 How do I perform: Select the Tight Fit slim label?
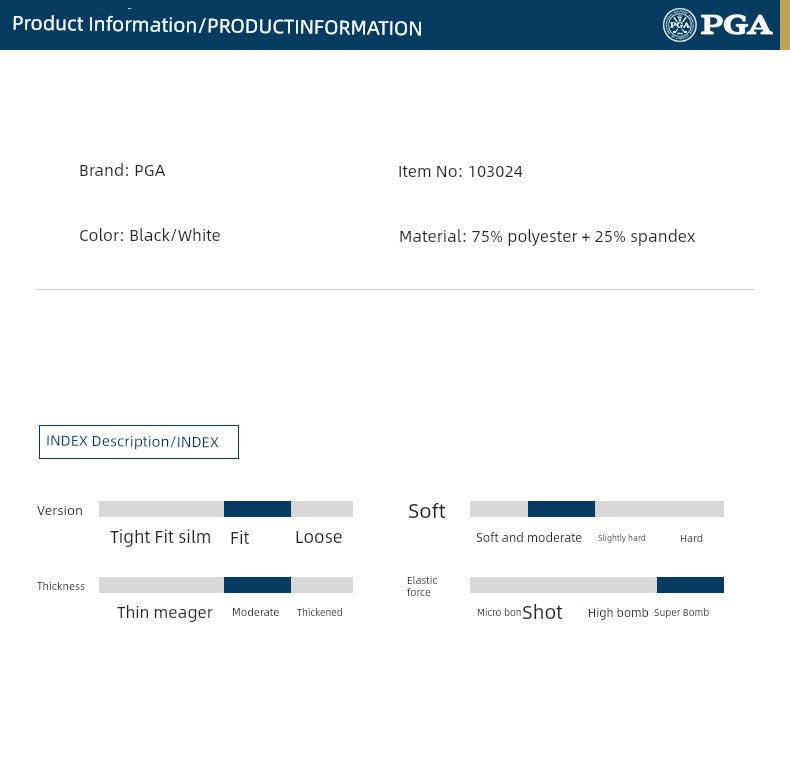160,537
